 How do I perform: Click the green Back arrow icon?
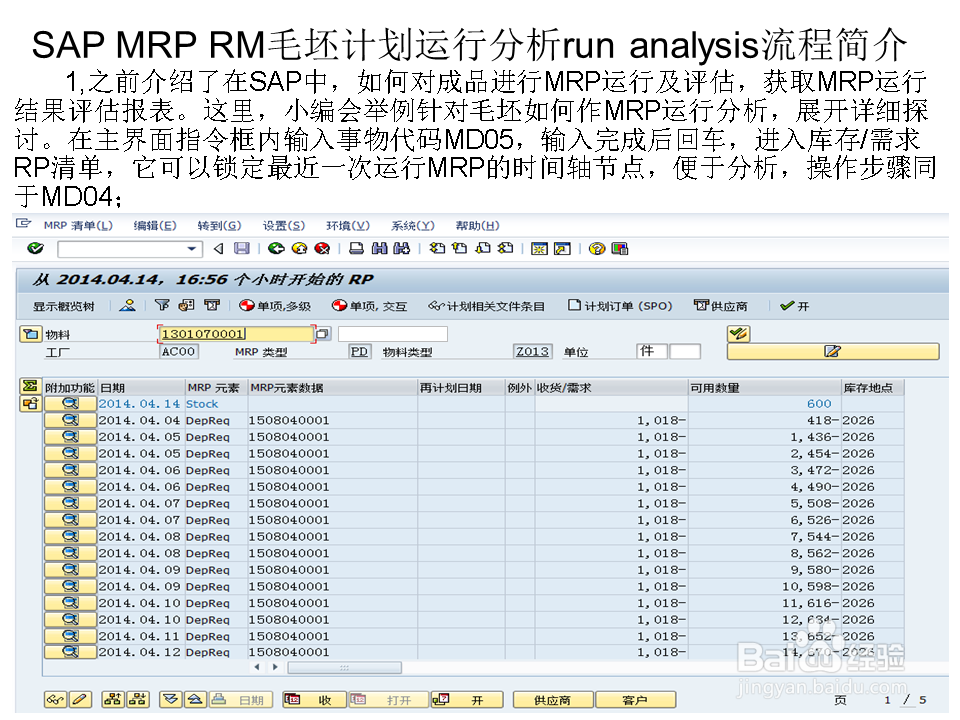277,248
